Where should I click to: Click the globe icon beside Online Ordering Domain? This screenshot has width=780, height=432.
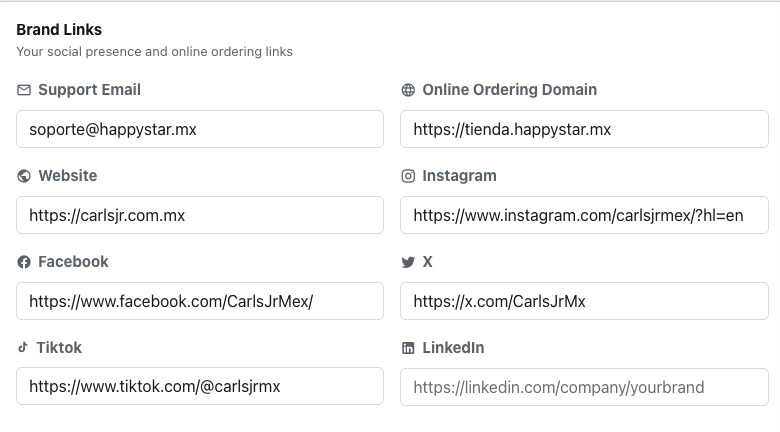click(x=408, y=90)
